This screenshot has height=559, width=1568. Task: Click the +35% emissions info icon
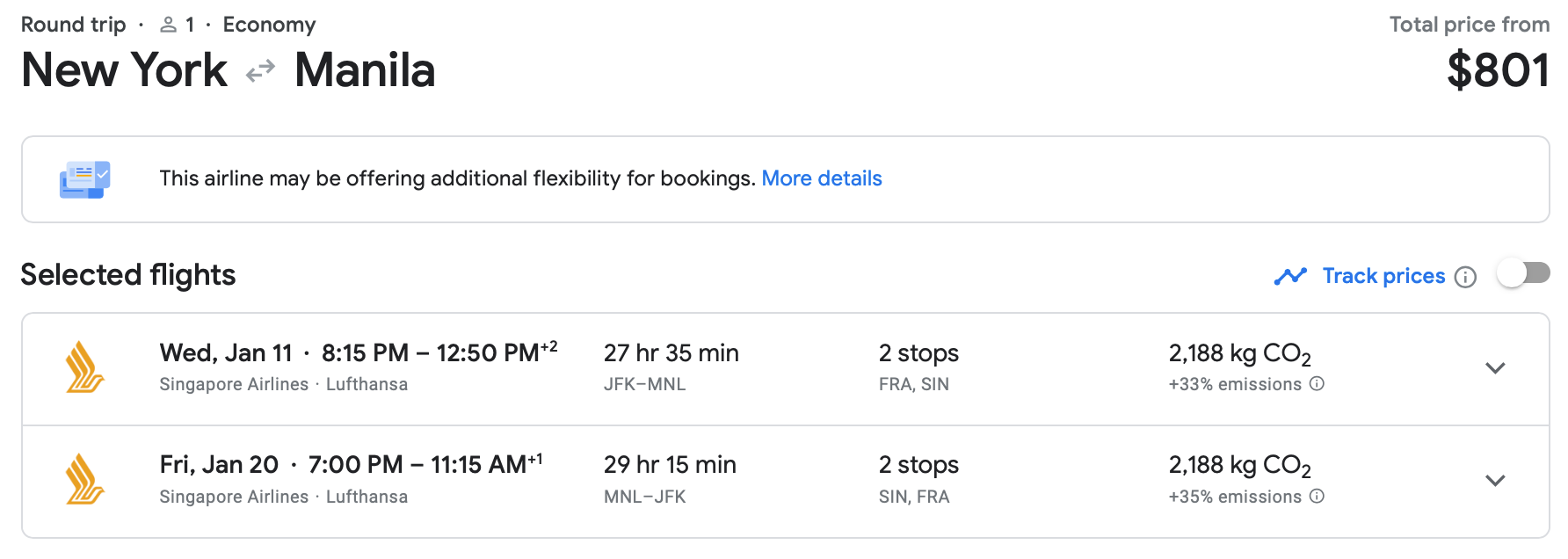point(1317,497)
